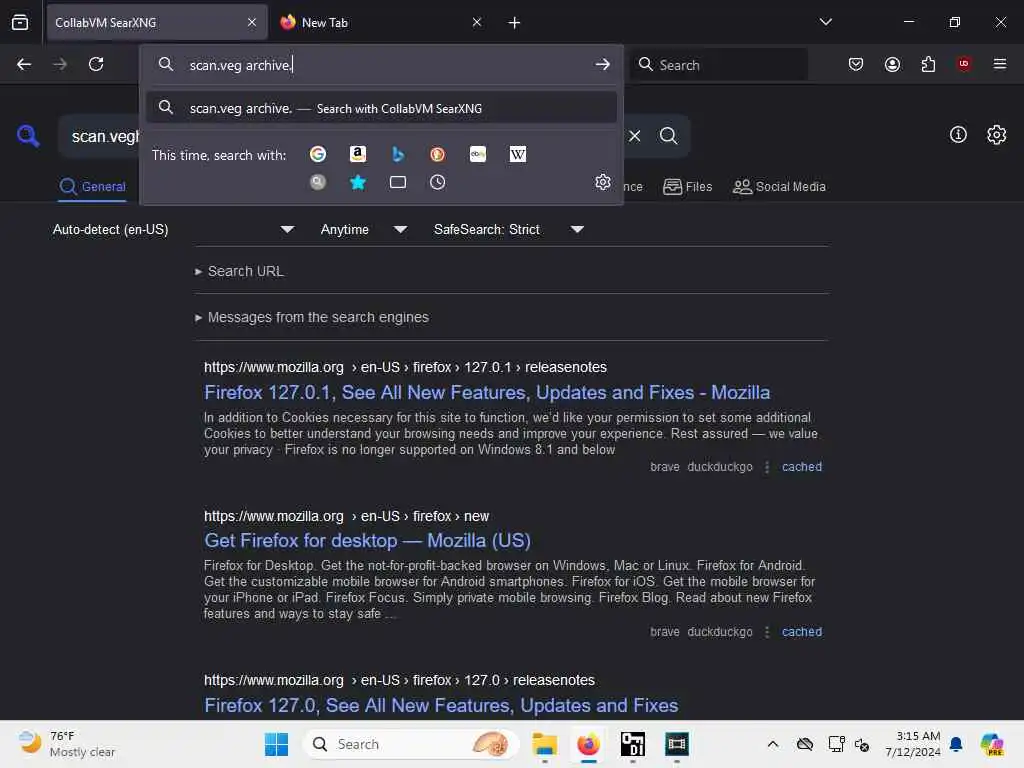Open Anytime time range dropdown
Image resolution: width=1024 pixels, height=768 pixels.
pyautogui.click(x=364, y=229)
